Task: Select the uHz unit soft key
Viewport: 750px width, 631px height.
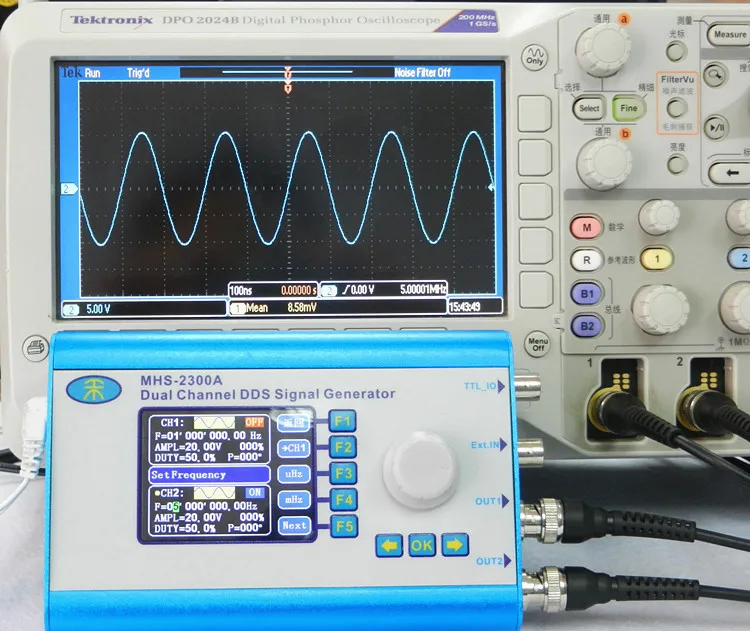Action: point(293,474)
